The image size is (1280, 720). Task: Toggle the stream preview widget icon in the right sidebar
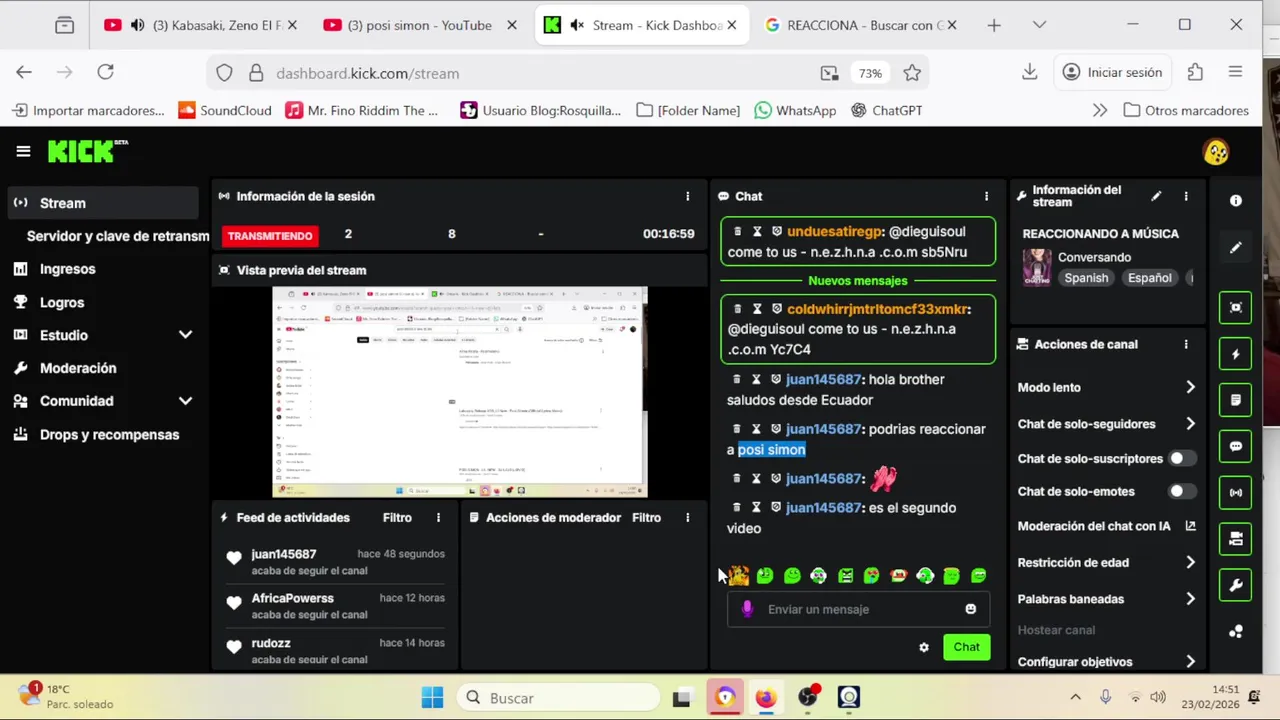(1236, 307)
